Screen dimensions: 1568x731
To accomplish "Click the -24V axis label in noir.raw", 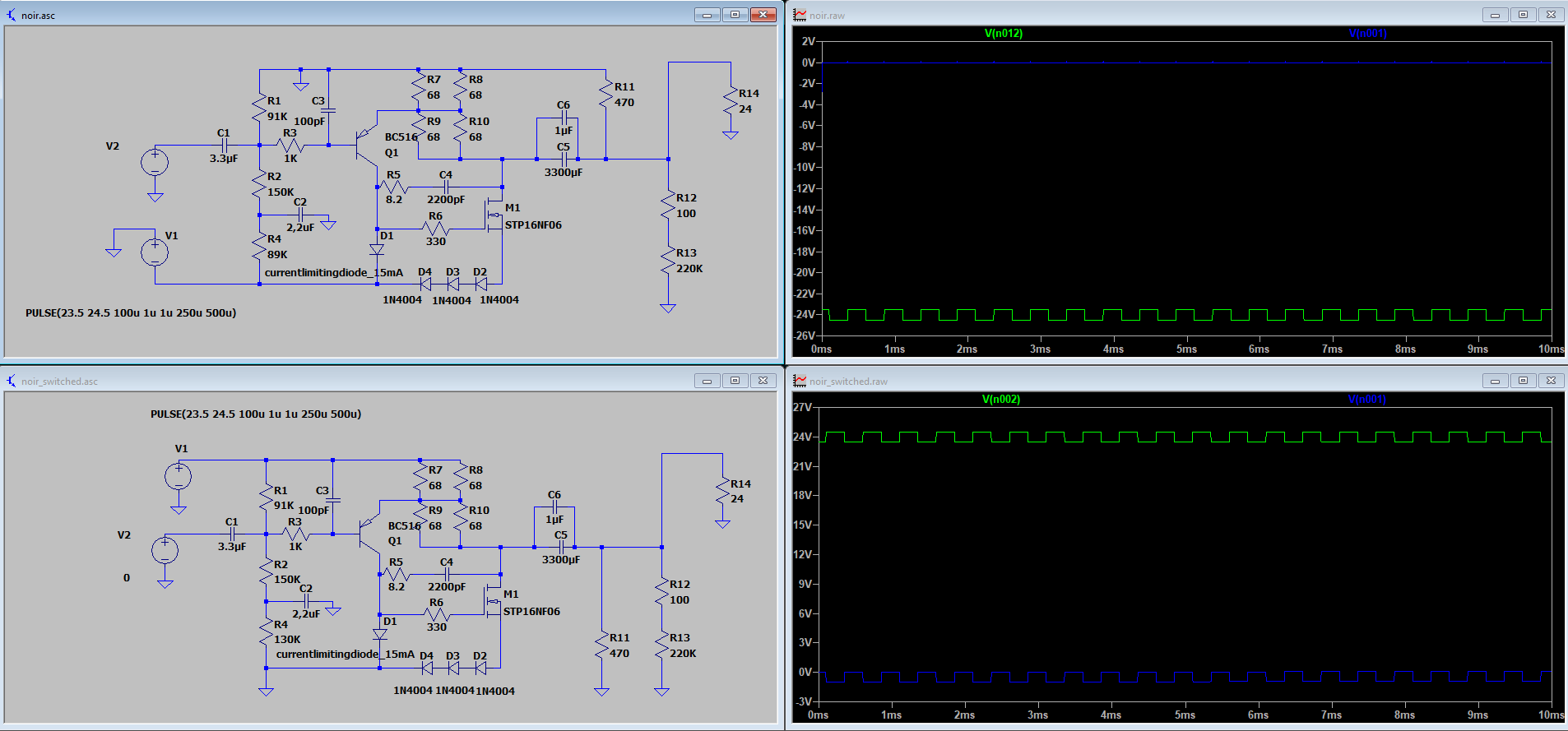I will pos(804,315).
